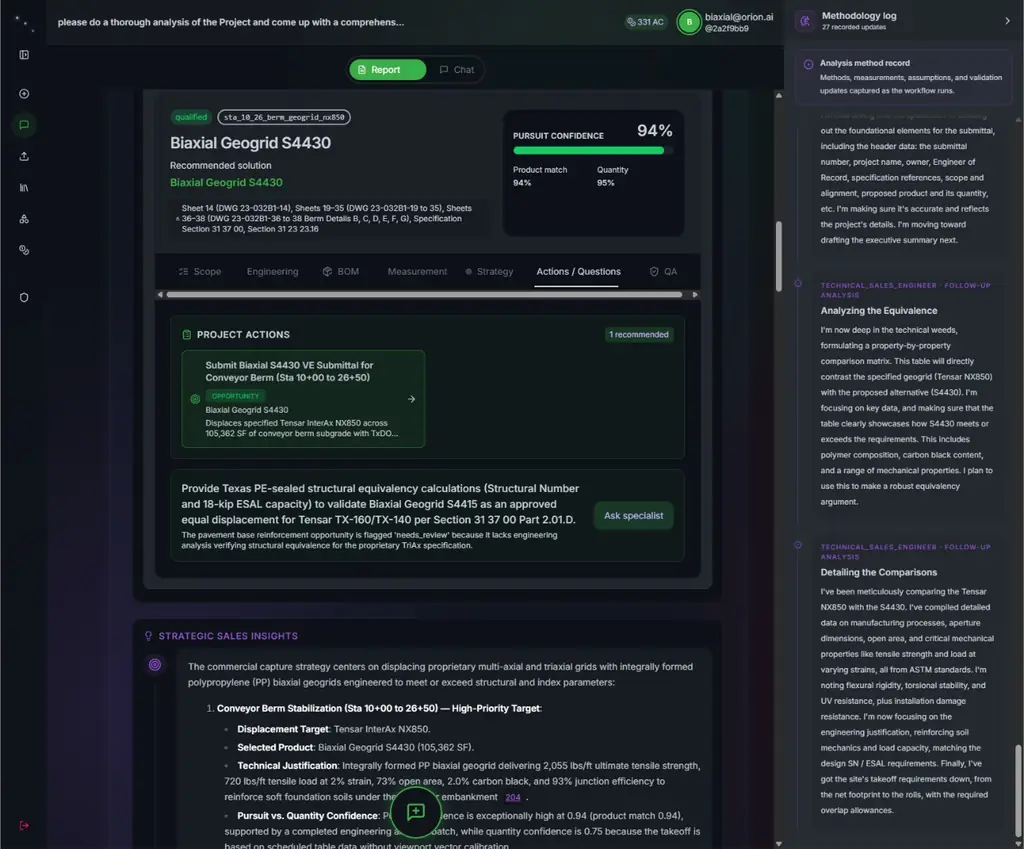Open Submit Biaxial S4430 VE Submittal card
This screenshot has height=849, width=1024.
tap(303, 398)
